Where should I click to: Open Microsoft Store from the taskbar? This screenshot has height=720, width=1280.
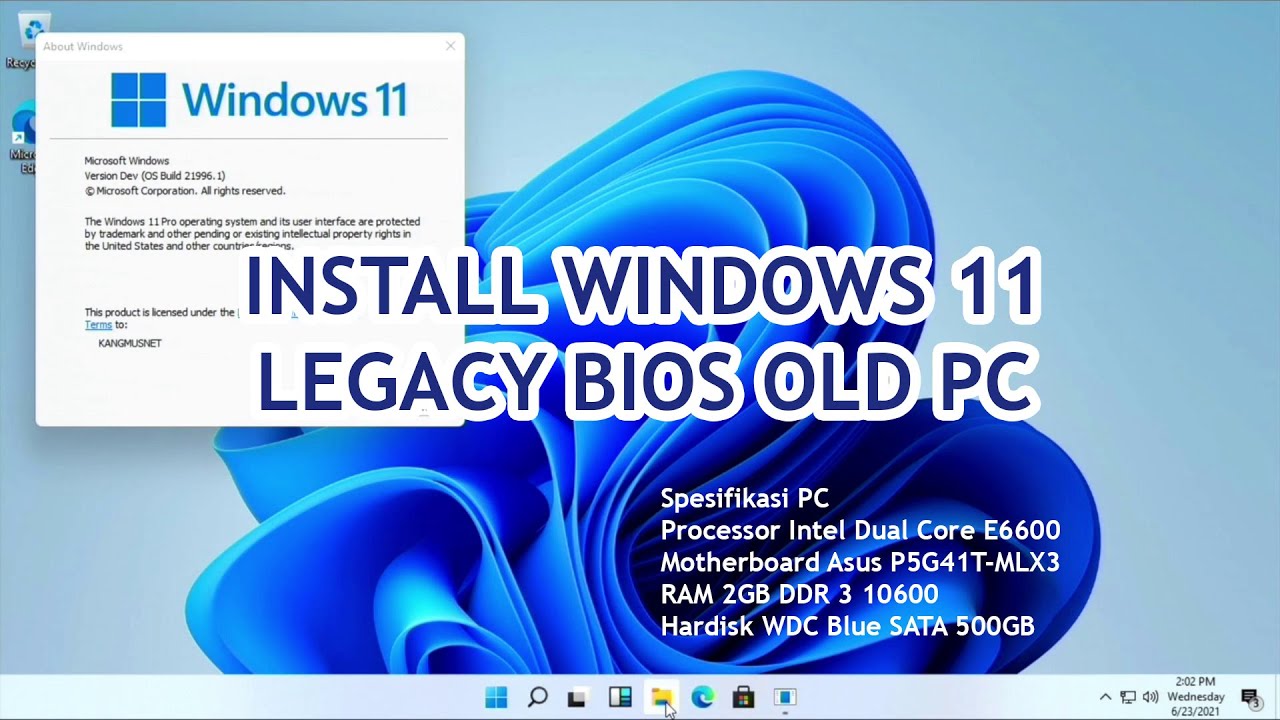tap(743, 697)
